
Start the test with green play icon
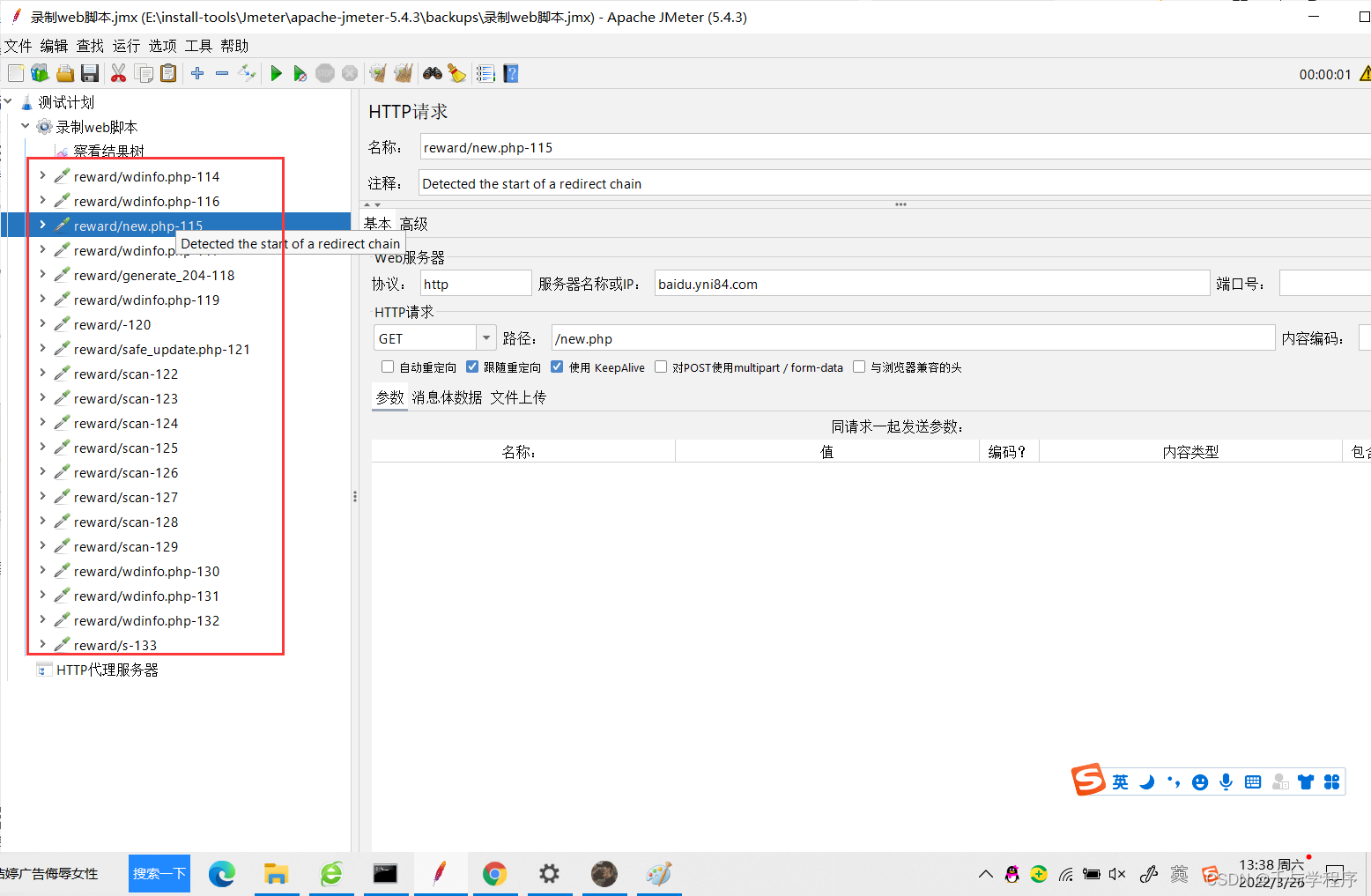tap(276, 73)
